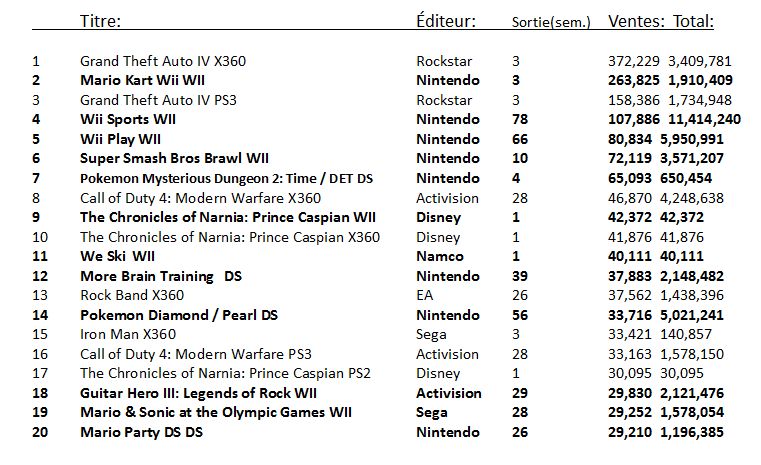
Task: Click Prince Caspian WII row title
Action: [228, 217]
